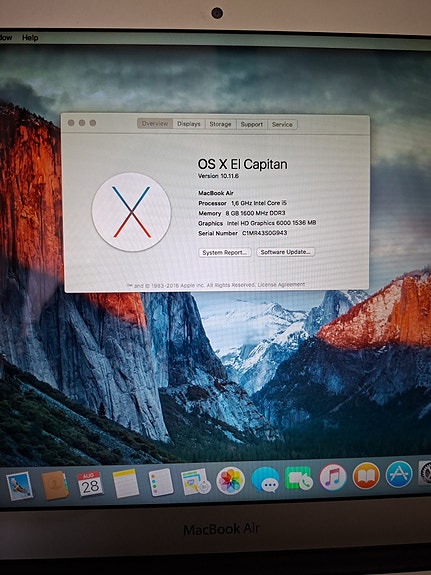The image size is (431, 575).
Task: Open iBooks in the Dock
Action: [x=366, y=476]
